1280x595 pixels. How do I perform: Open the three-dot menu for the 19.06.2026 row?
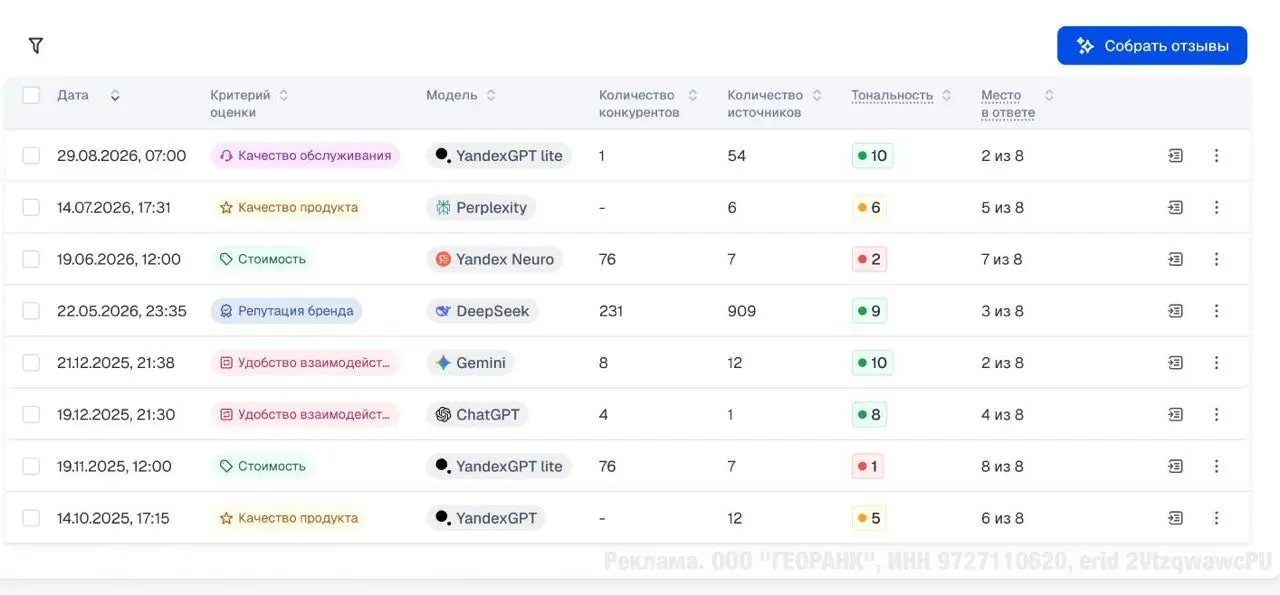(x=1216, y=259)
